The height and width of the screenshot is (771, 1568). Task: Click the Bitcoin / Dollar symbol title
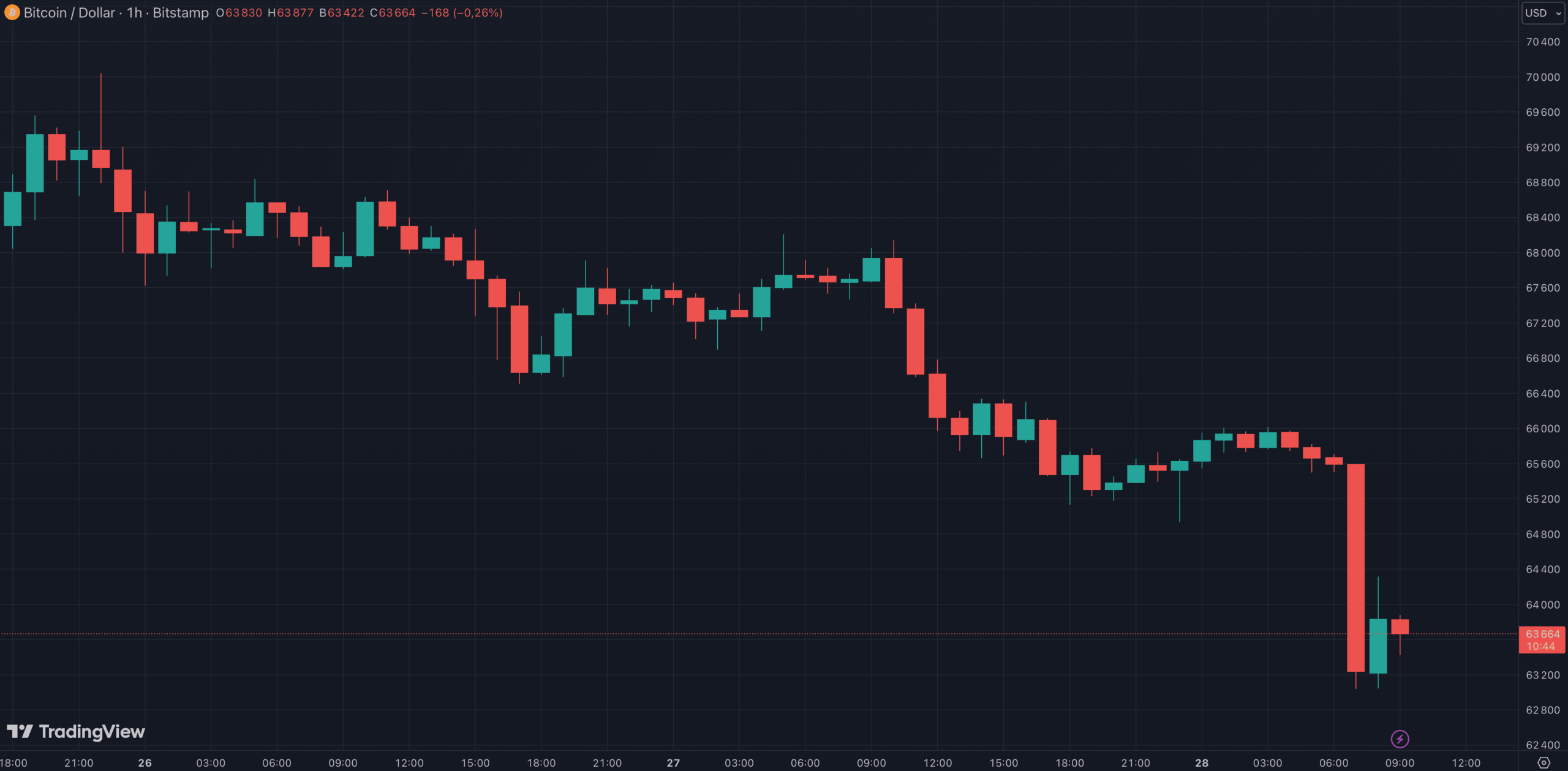(x=69, y=13)
